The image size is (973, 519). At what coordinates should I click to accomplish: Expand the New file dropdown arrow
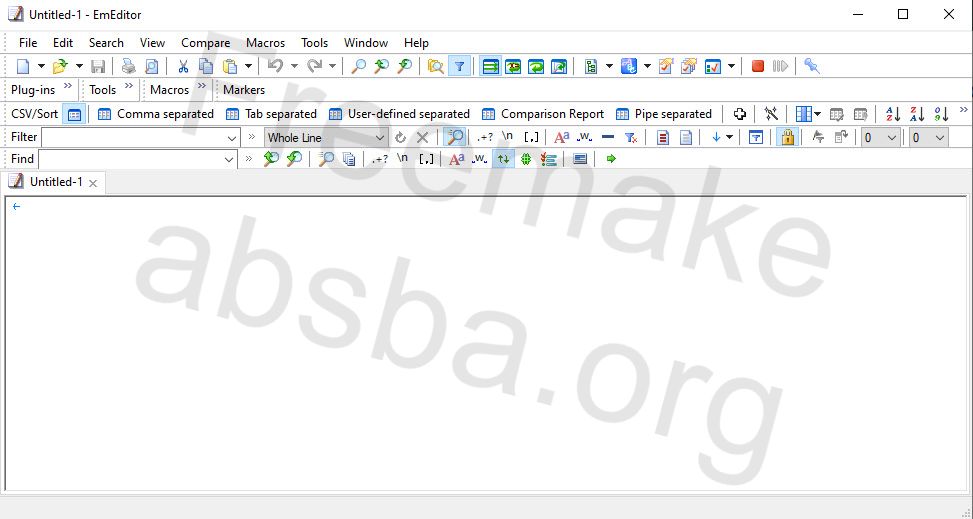(41, 66)
